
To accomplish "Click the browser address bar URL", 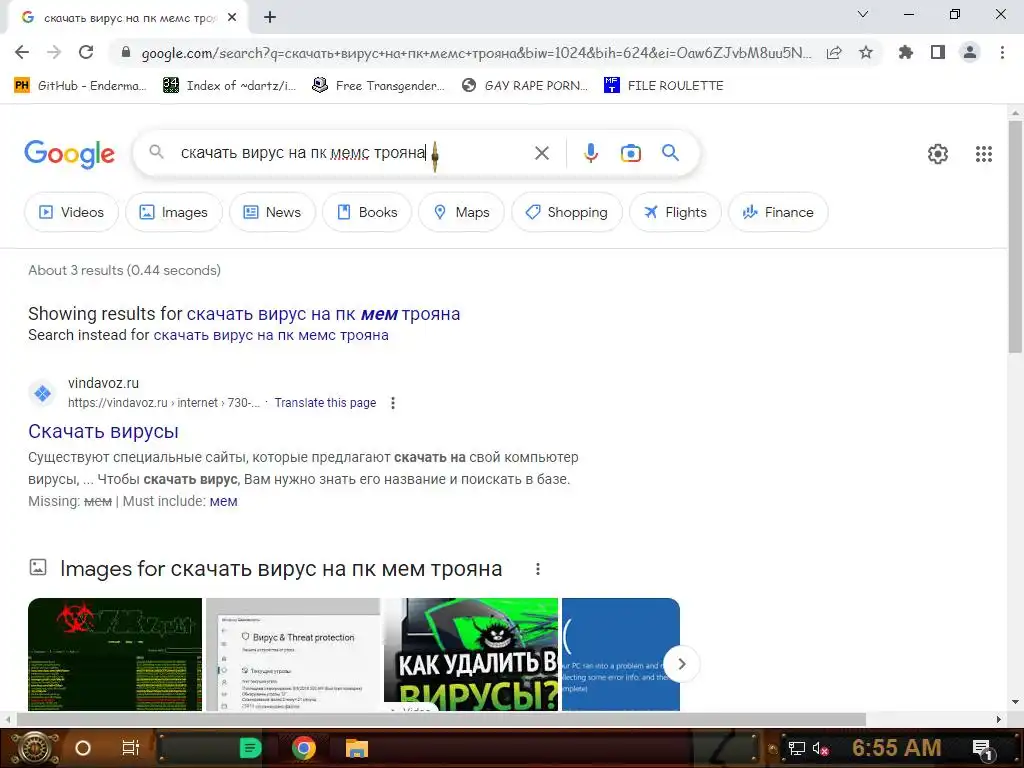I will pyautogui.click(x=477, y=53).
